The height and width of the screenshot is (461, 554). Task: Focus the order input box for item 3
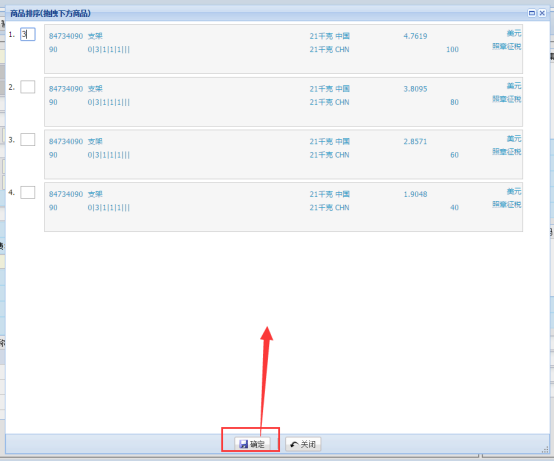tap(28, 140)
